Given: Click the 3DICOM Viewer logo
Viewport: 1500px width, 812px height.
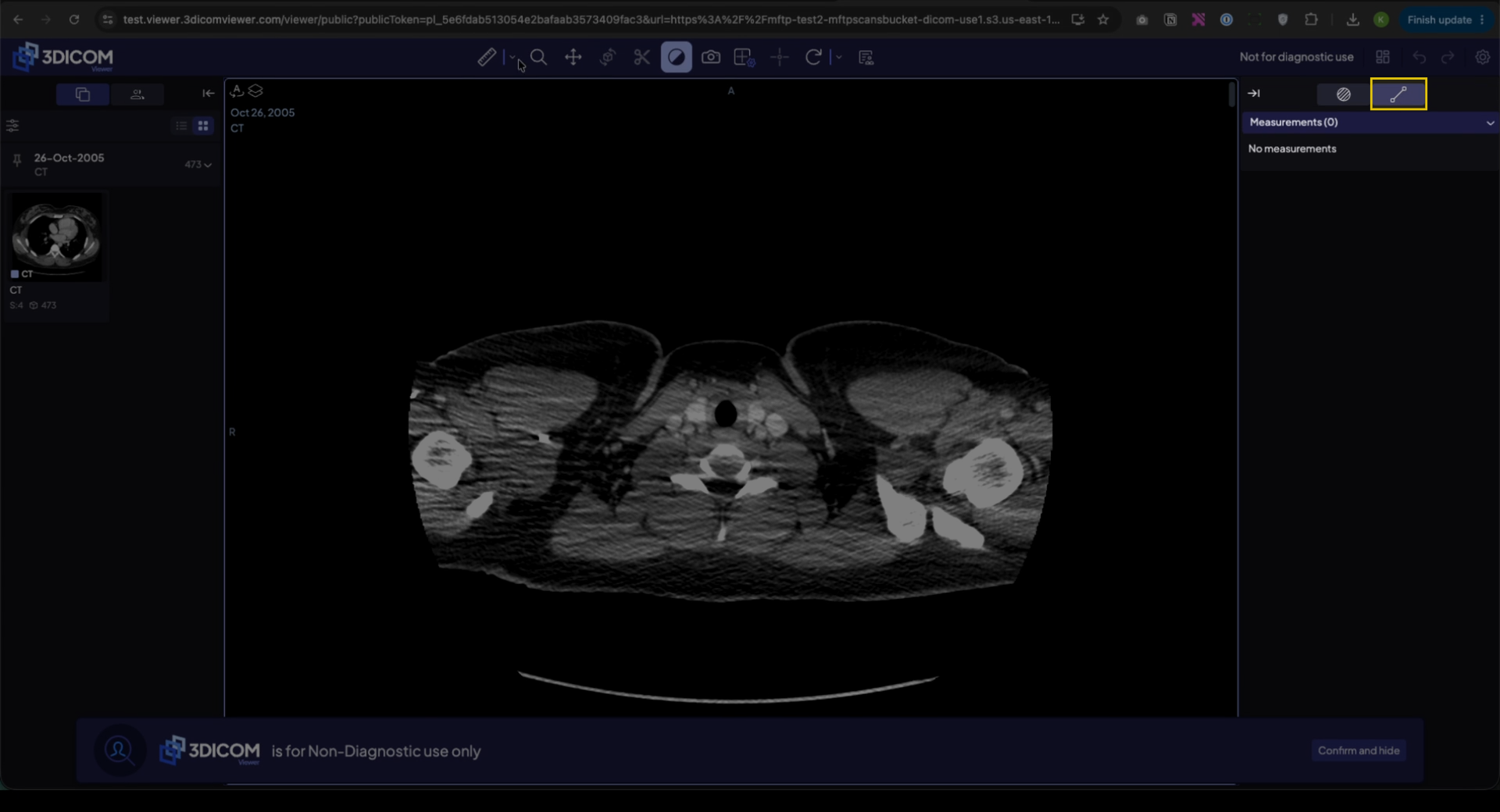Looking at the screenshot, I should click(x=62, y=57).
